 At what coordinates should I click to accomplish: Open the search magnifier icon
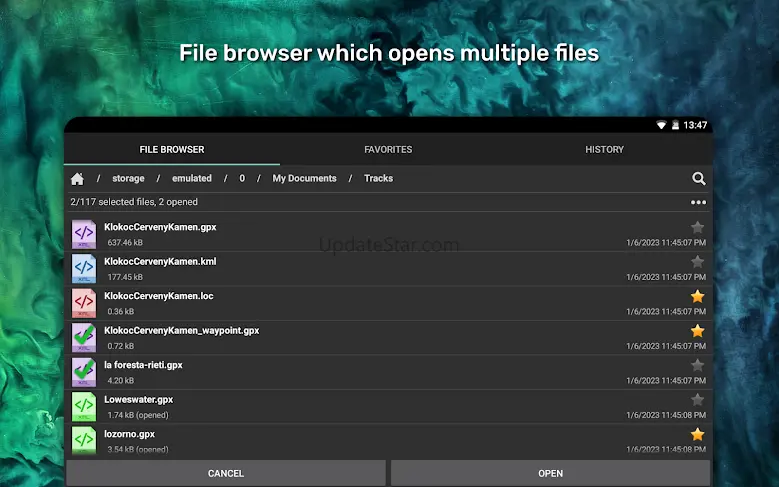coord(698,179)
